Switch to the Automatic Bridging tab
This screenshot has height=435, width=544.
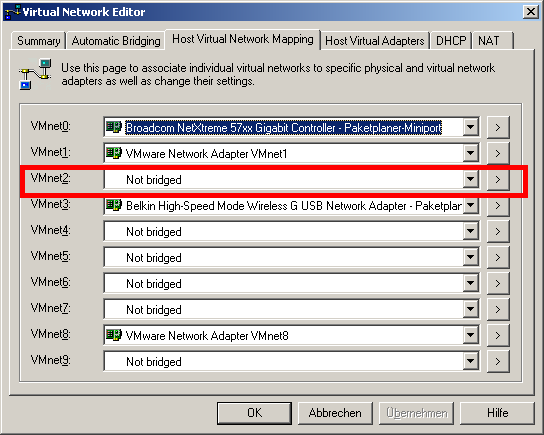116,41
